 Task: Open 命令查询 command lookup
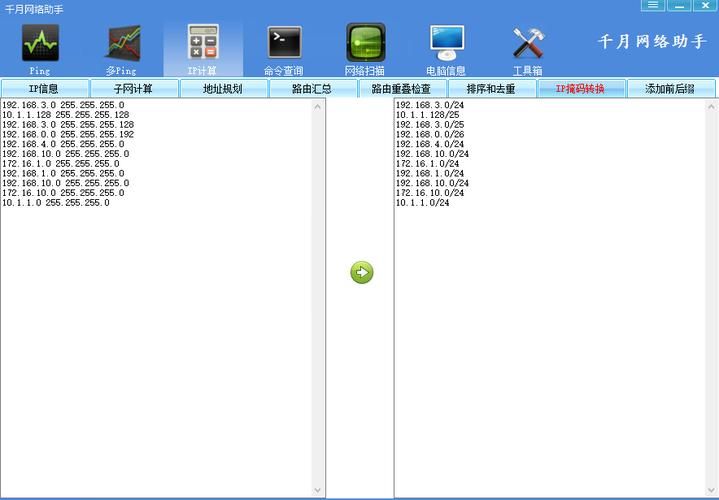pyautogui.click(x=284, y=47)
